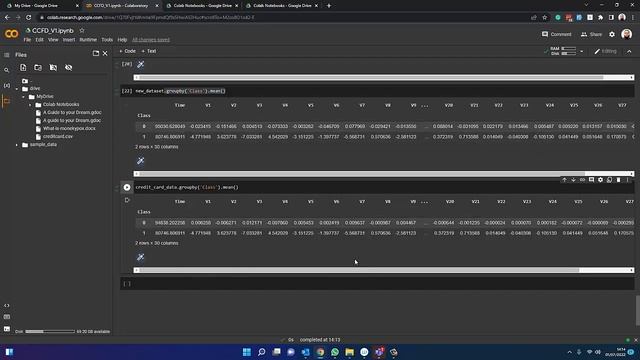This screenshot has width=640, height=360.
Task: Click suggest charts wand under credit_card_data output
Action: [x=141, y=257]
